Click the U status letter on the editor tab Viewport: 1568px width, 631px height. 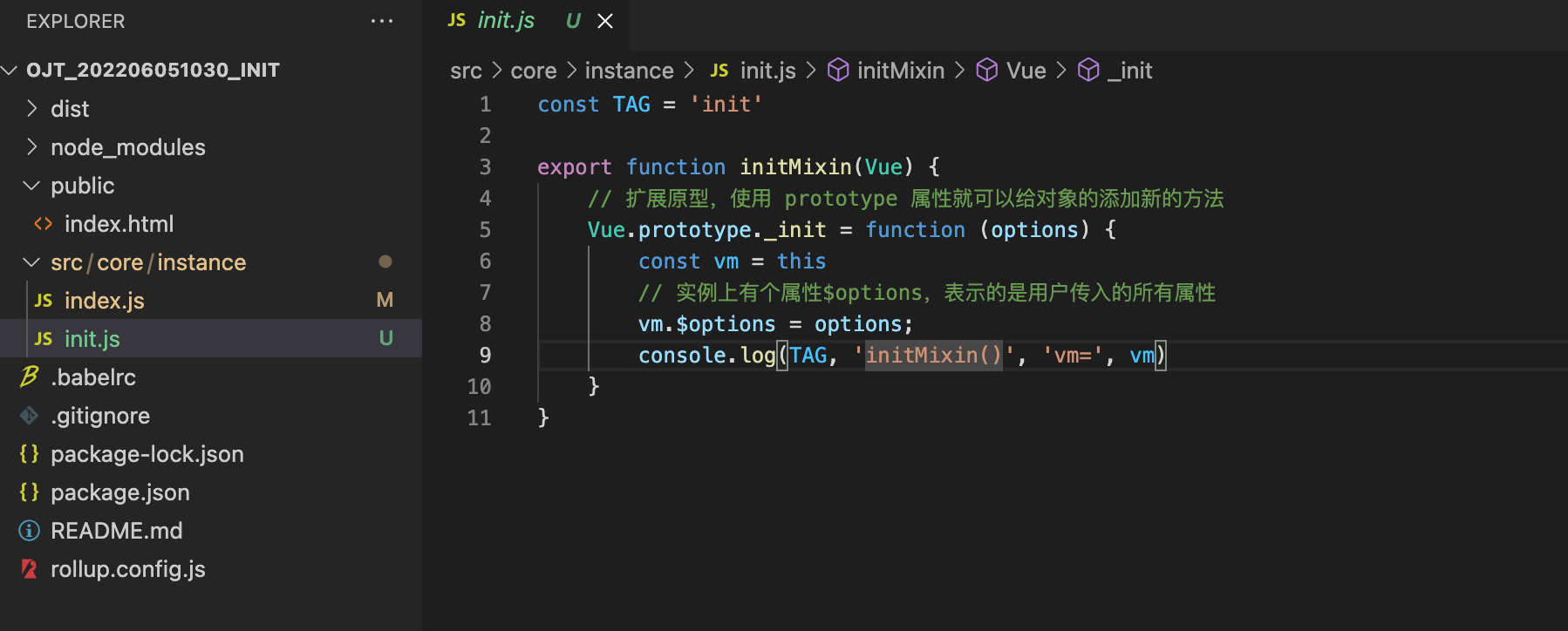coord(573,21)
